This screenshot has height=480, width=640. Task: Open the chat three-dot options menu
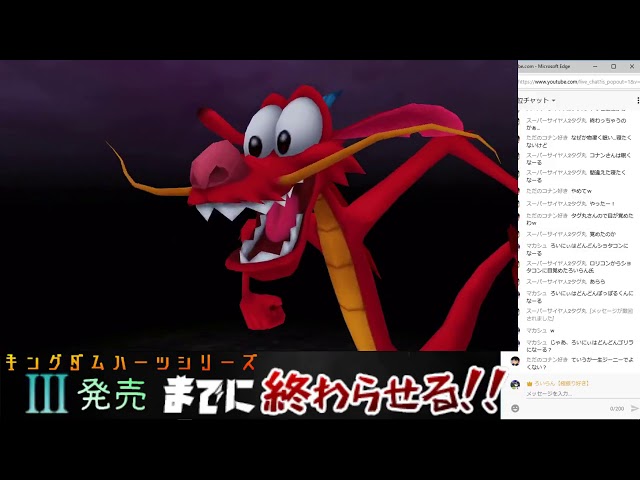click(x=638, y=100)
